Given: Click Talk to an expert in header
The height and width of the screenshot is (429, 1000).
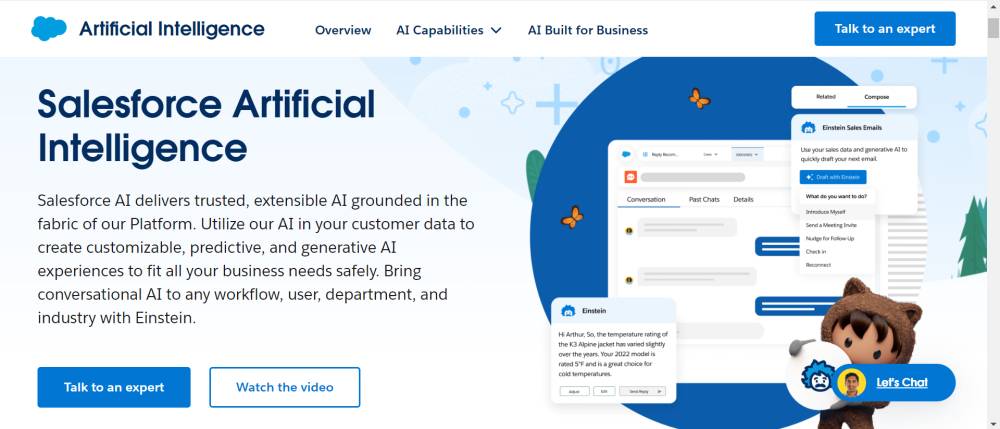Looking at the screenshot, I should pyautogui.click(x=885, y=29).
